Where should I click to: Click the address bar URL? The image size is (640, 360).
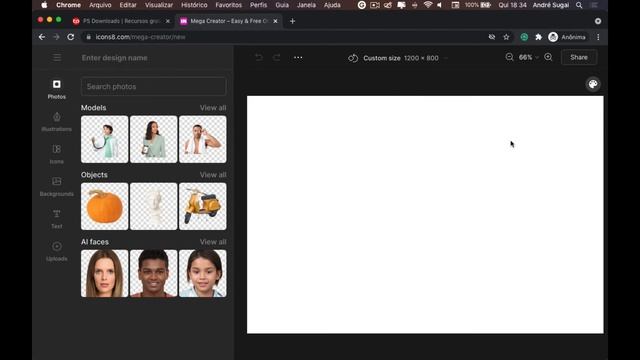click(x=140, y=37)
